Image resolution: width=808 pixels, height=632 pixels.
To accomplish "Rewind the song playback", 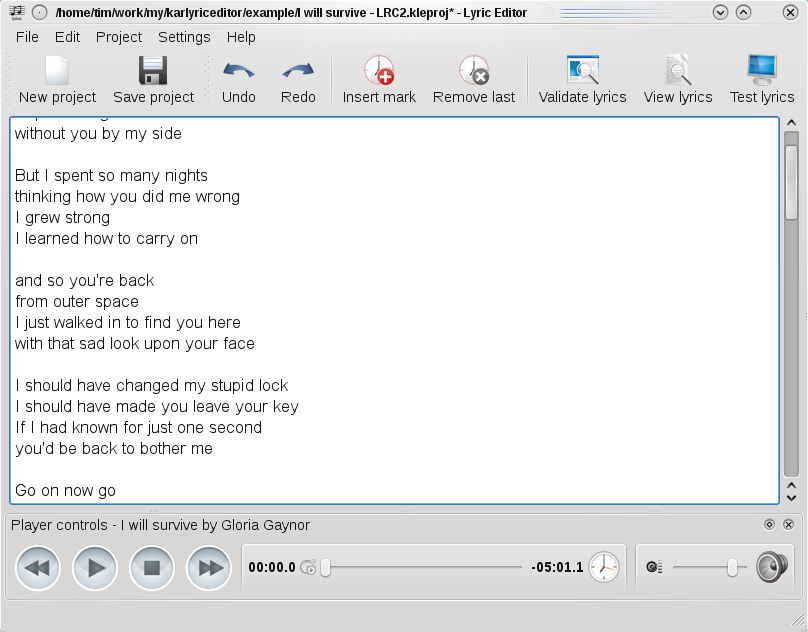I will [x=38, y=568].
